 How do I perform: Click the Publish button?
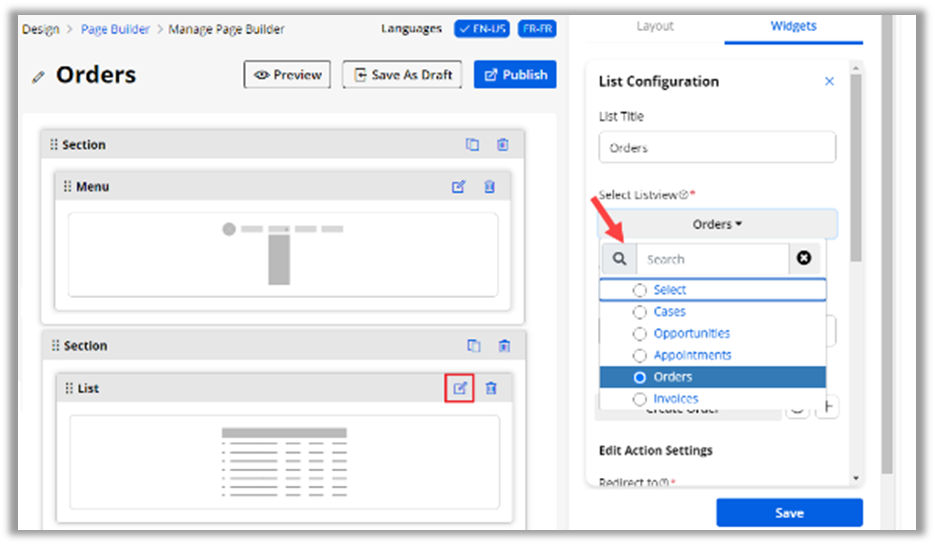(x=515, y=75)
